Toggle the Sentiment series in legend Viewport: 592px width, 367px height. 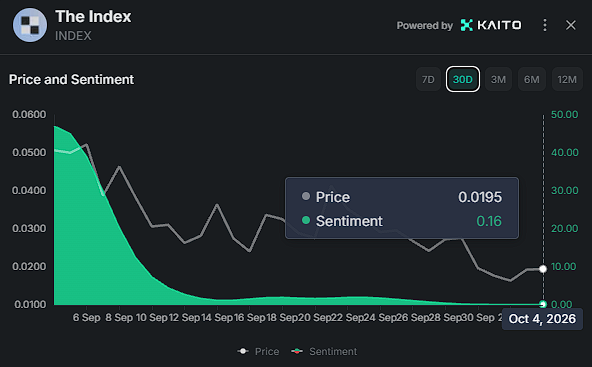pyautogui.click(x=324, y=352)
